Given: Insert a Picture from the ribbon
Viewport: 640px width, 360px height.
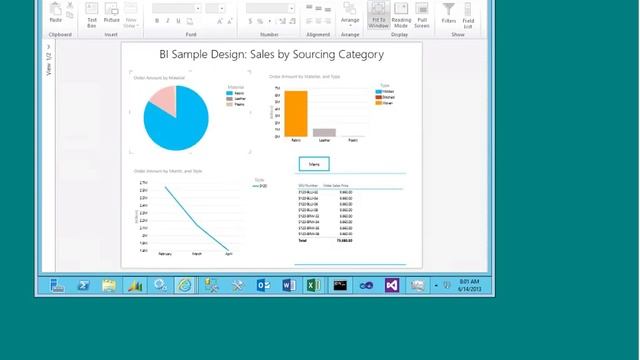Looking at the screenshot, I should pyautogui.click(x=111, y=12).
